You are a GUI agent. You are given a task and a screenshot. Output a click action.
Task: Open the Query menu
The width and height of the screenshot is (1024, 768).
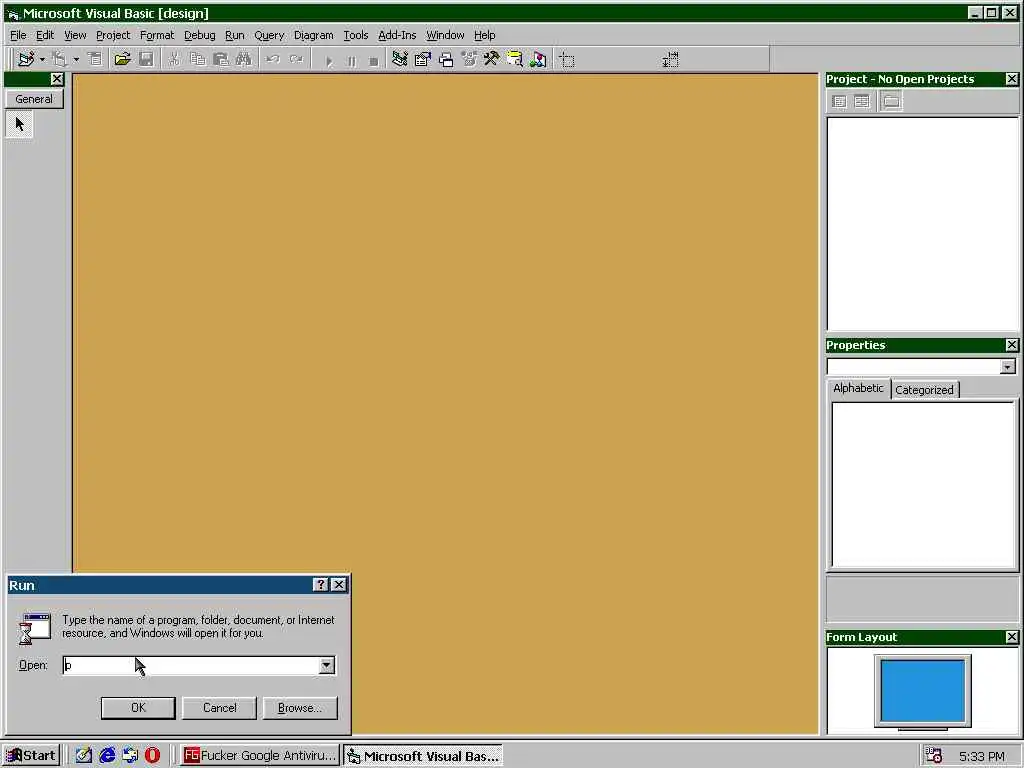[269, 35]
